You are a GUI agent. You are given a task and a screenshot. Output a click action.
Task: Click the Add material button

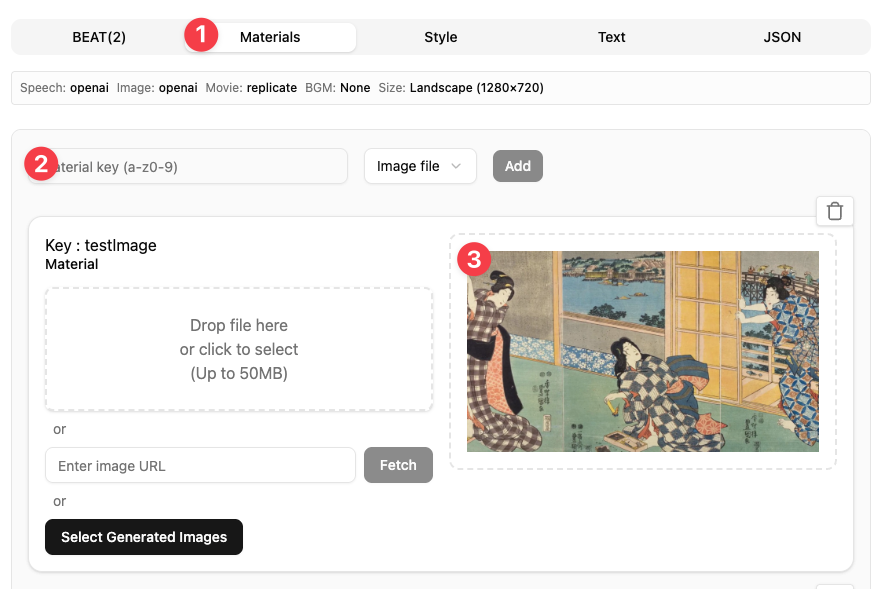[x=517, y=166]
